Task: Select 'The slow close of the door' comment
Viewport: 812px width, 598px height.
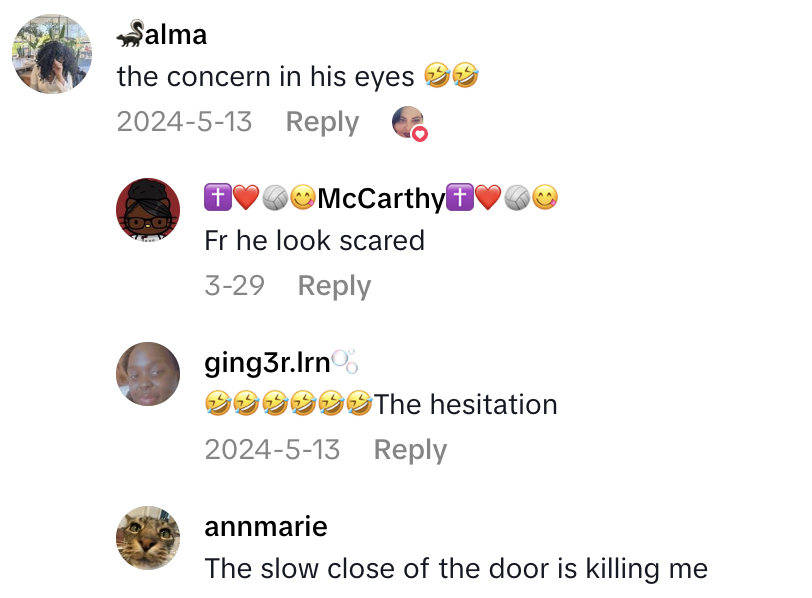Action: coord(456,568)
